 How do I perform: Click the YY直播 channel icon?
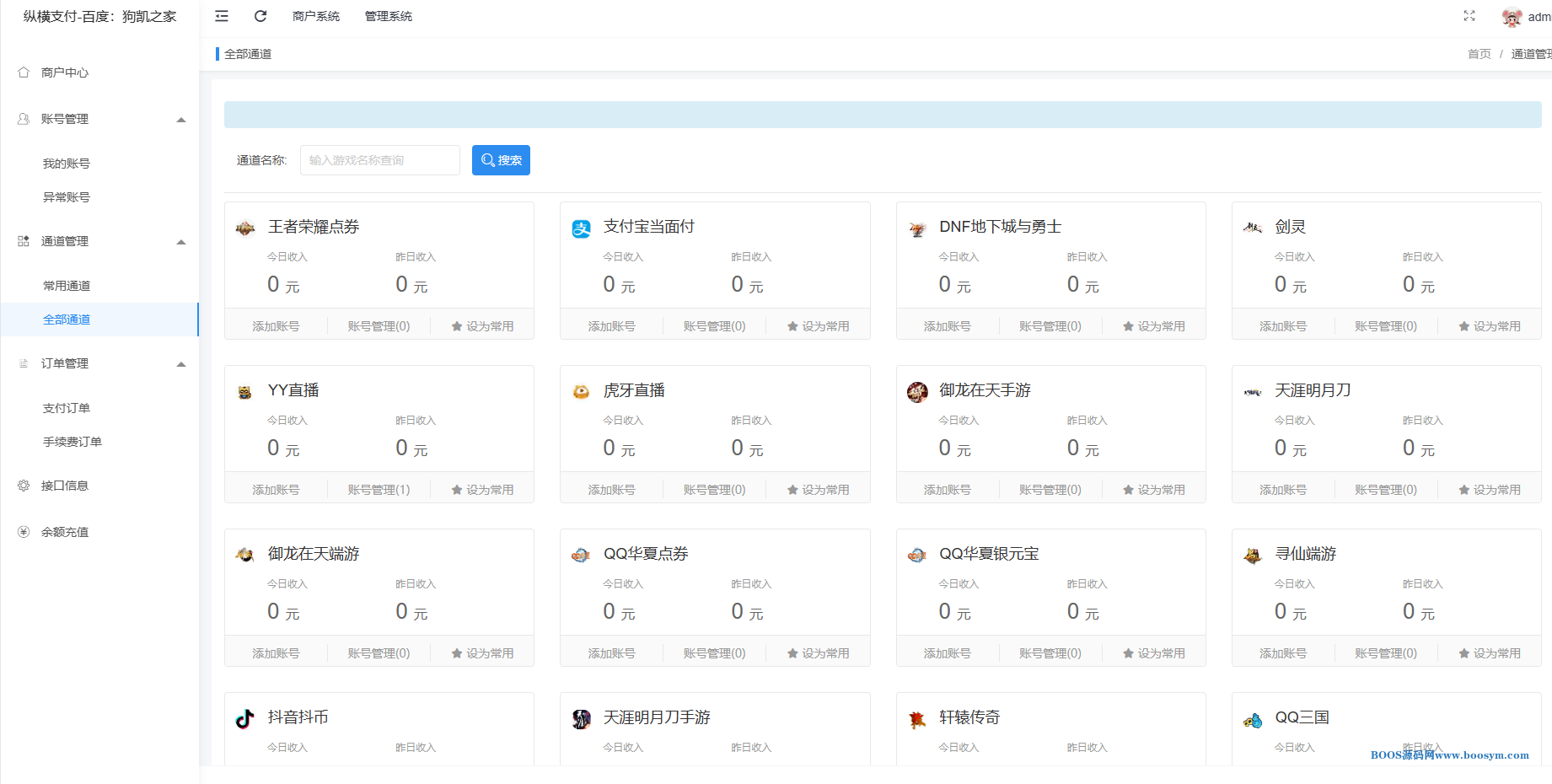(x=245, y=392)
